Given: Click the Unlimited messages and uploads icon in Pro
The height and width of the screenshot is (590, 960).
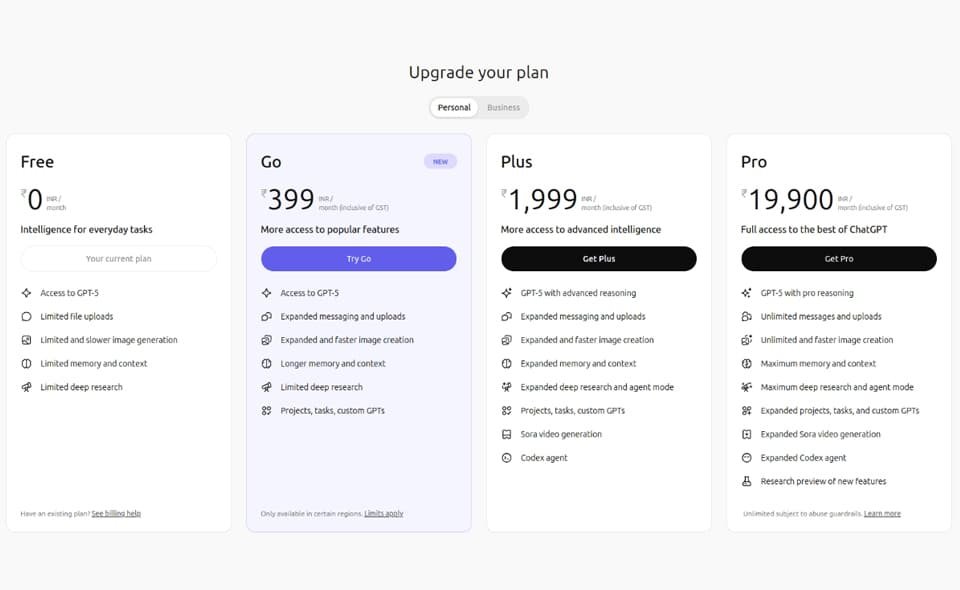Looking at the screenshot, I should (x=746, y=316).
